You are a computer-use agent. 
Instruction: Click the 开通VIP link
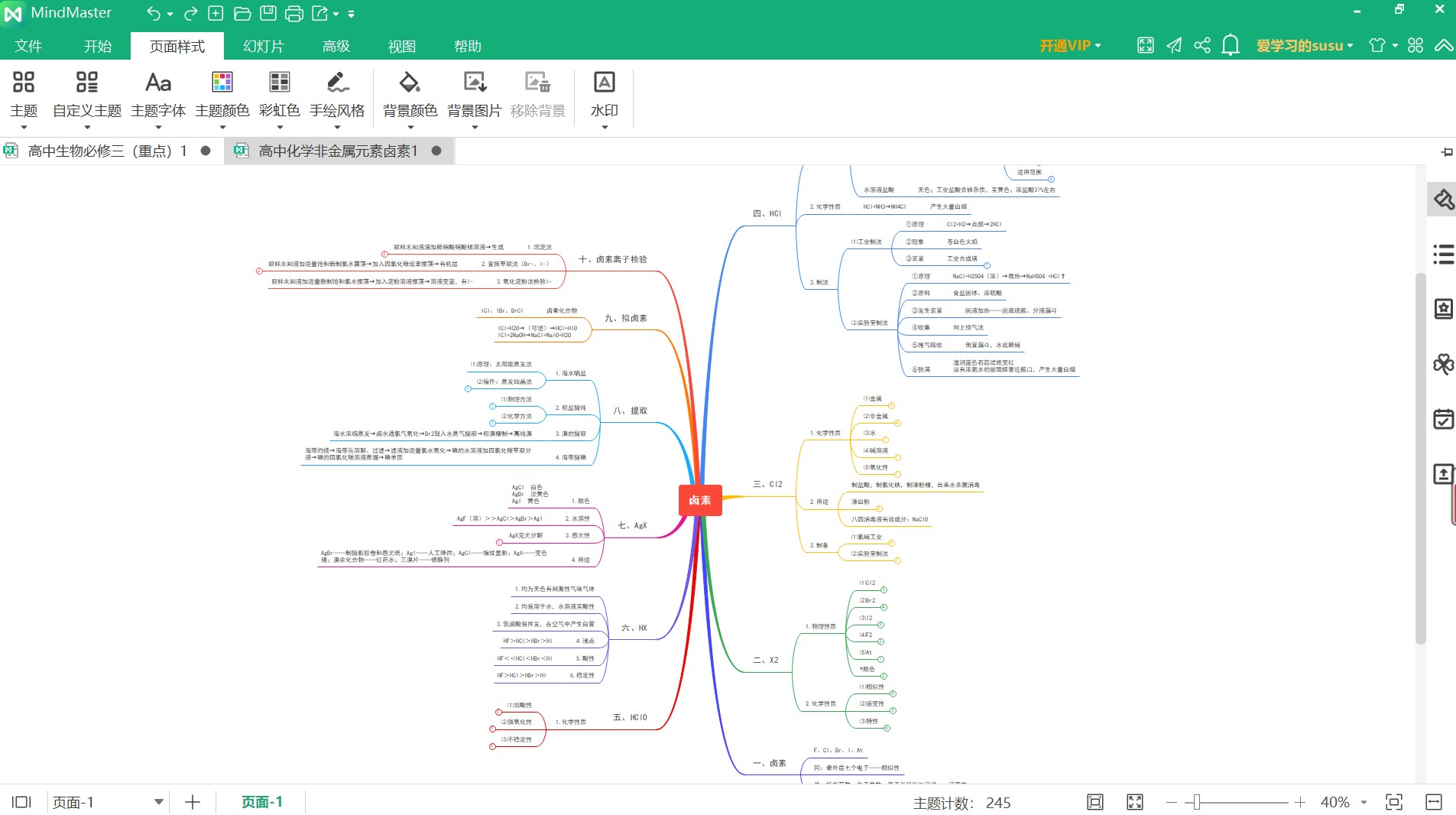1070,46
